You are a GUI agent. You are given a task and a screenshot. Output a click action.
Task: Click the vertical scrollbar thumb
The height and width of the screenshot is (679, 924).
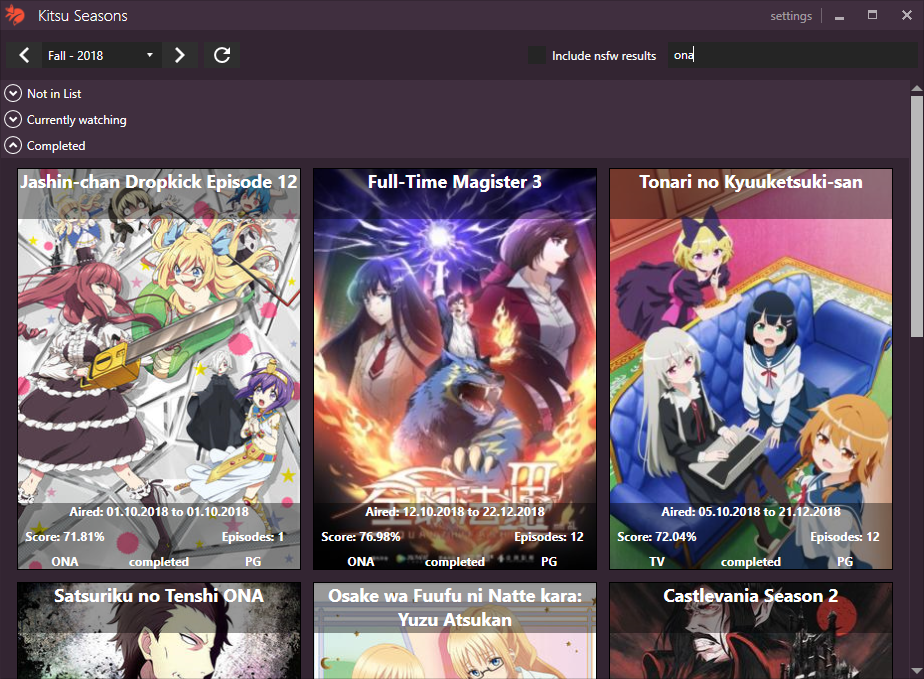pos(917,216)
